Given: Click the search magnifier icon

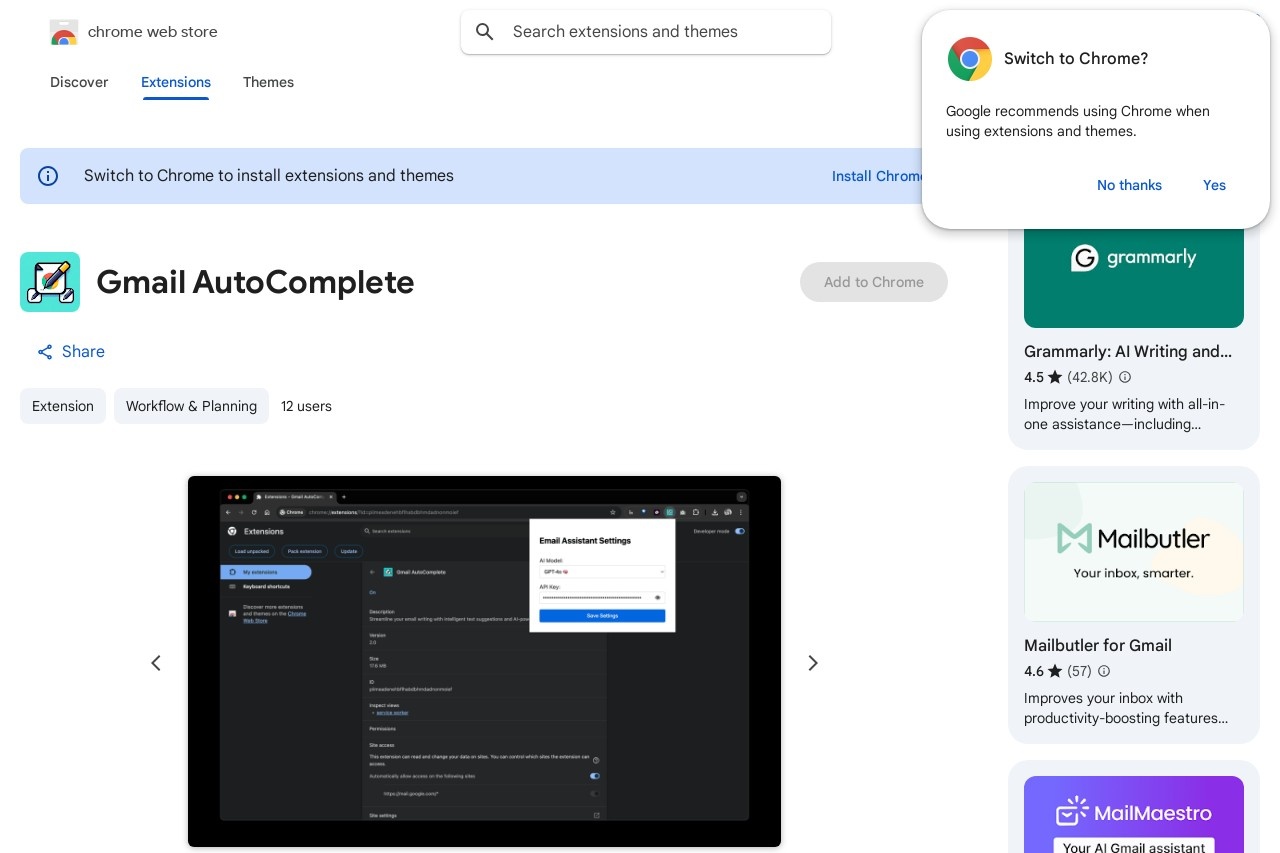Looking at the screenshot, I should click(485, 32).
